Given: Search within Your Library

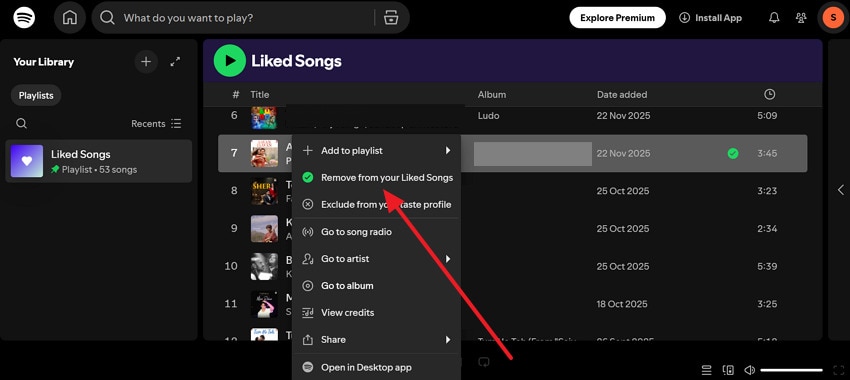Looking at the screenshot, I should coord(21,124).
